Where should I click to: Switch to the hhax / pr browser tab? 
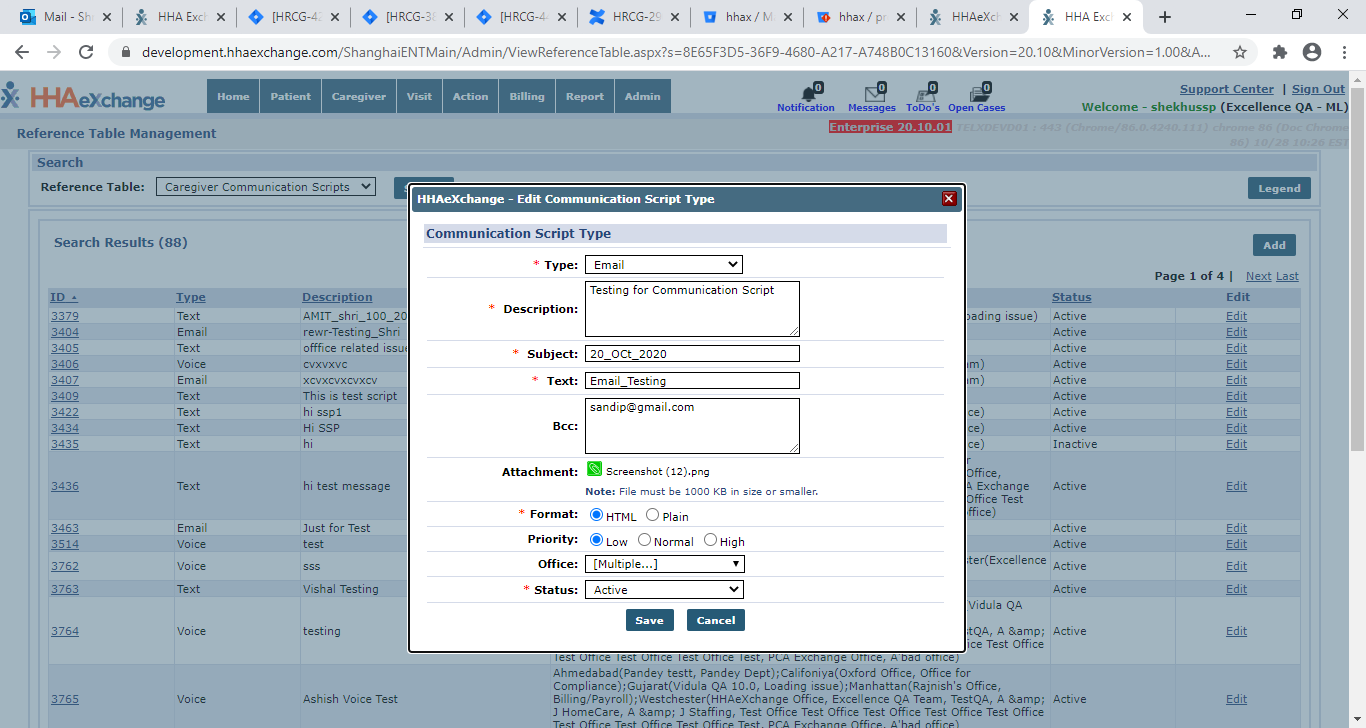[860, 17]
